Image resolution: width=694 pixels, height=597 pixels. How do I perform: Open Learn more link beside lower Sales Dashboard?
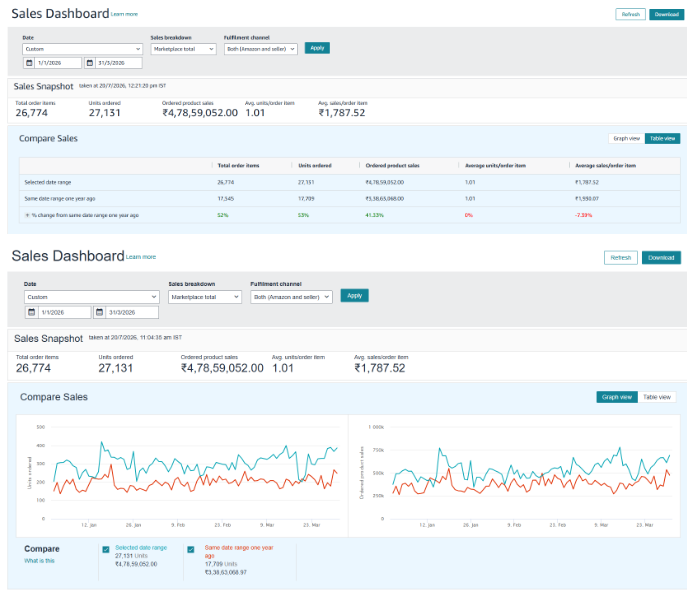tap(141, 257)
